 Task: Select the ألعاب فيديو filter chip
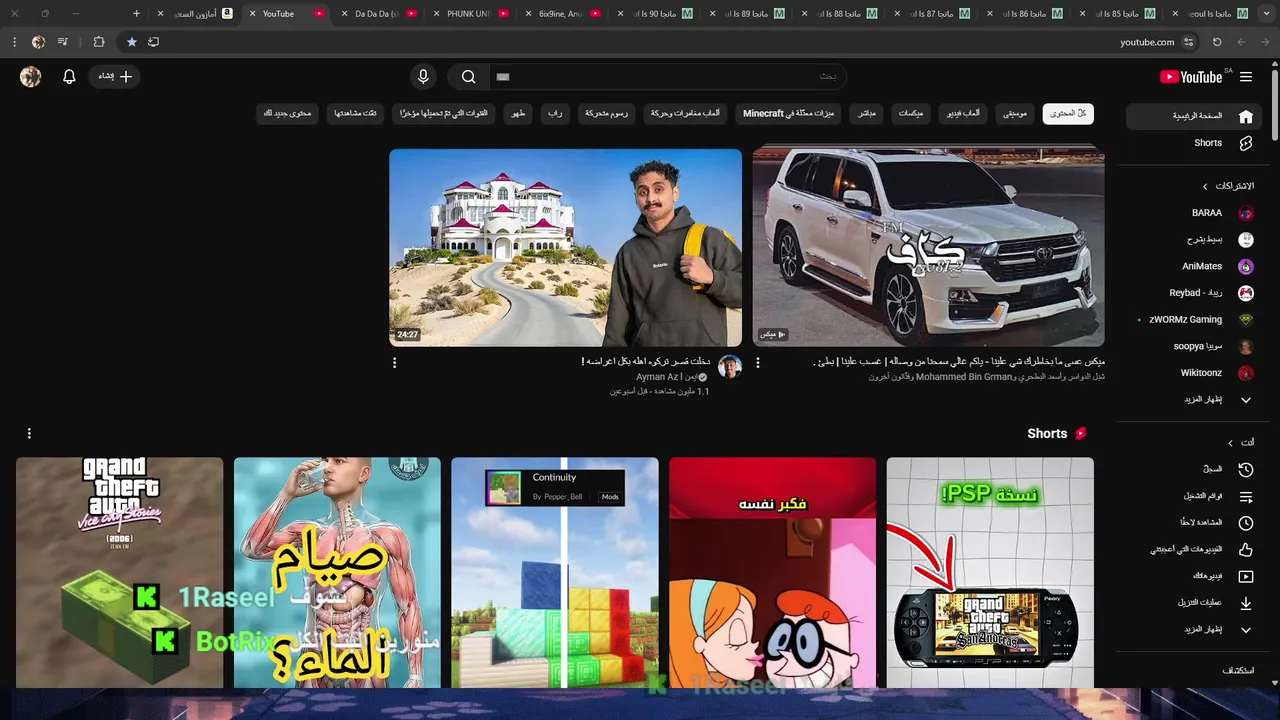(964, 114)
